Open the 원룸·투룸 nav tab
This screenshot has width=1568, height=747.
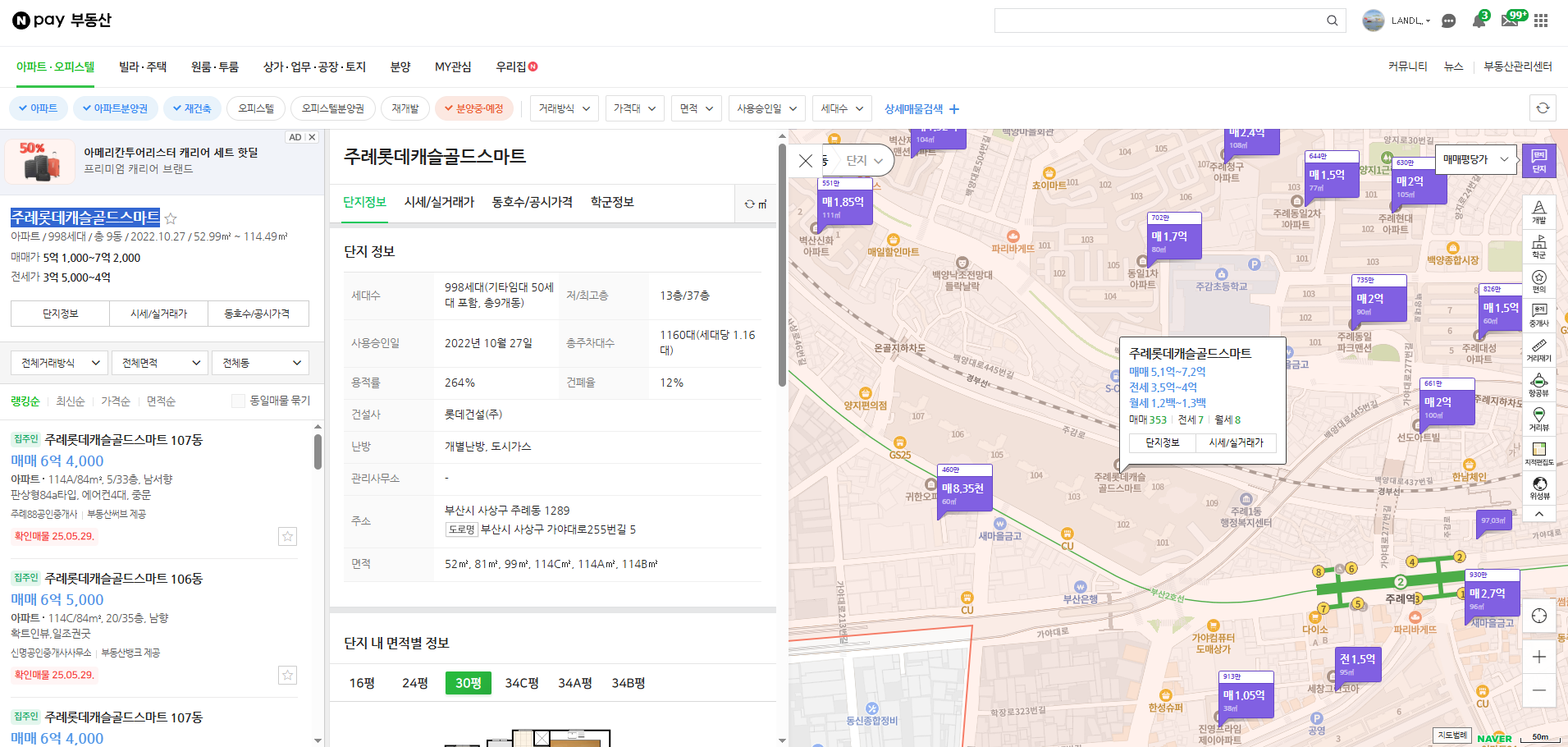click(215, 66)
